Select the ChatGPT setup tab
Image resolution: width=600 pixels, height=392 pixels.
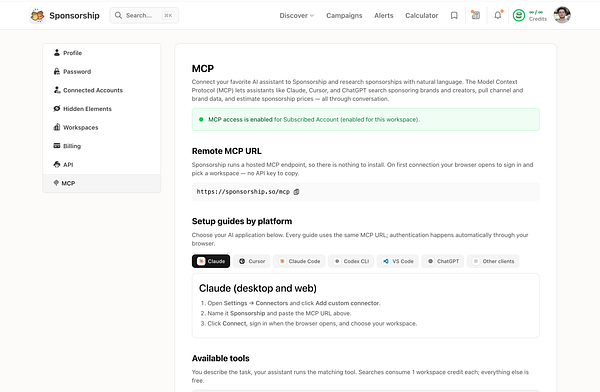click(443, 261)
